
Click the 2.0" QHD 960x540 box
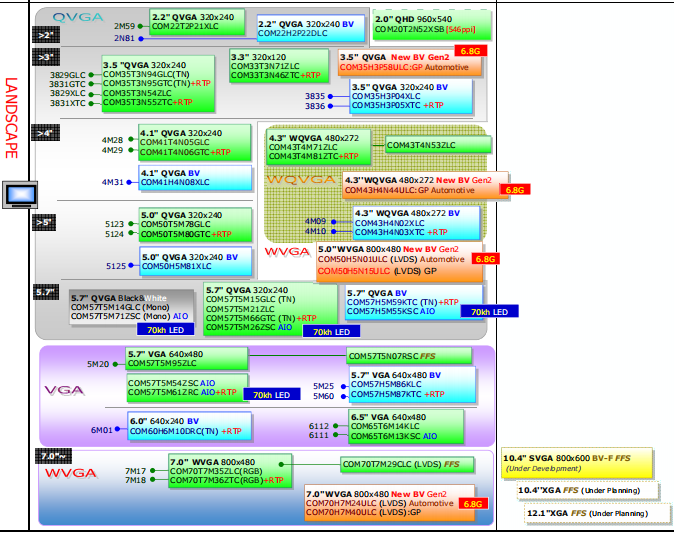[x=432, y=25]
